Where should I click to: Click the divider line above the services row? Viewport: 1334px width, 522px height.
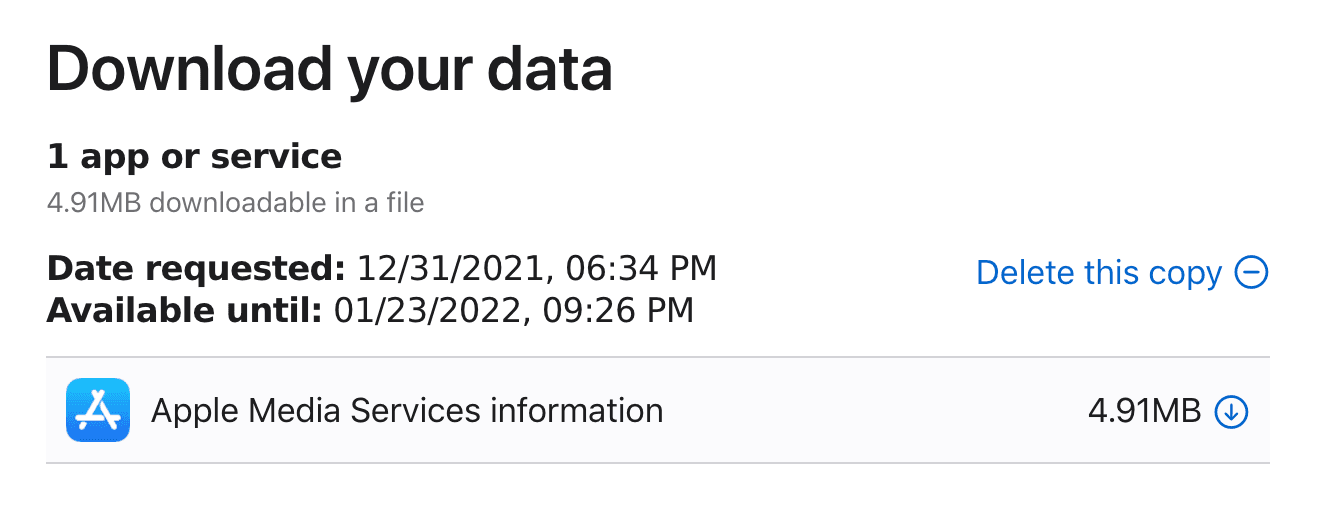657,357
